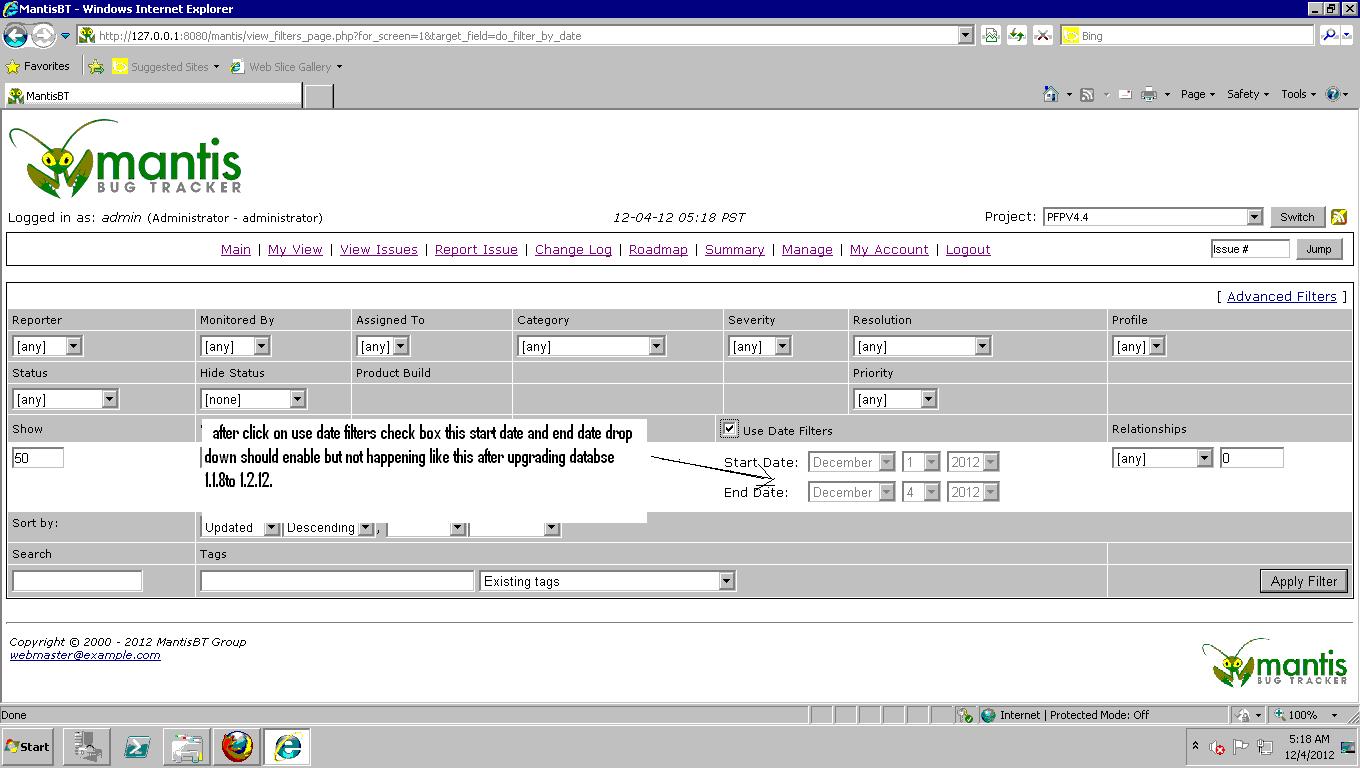Open the Advanced Filters link
The width and height of the screenshot is (1360, 768).
point(1281,297)
